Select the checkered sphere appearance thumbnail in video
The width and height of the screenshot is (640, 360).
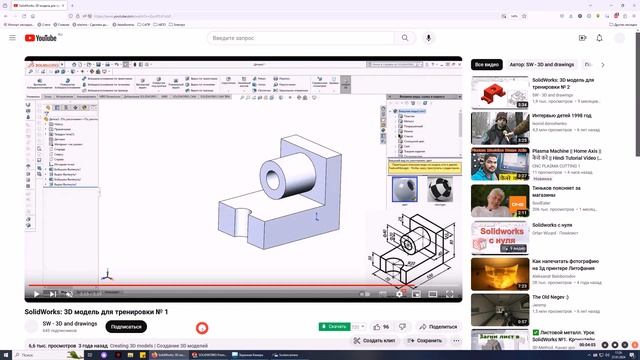[440, 189]
